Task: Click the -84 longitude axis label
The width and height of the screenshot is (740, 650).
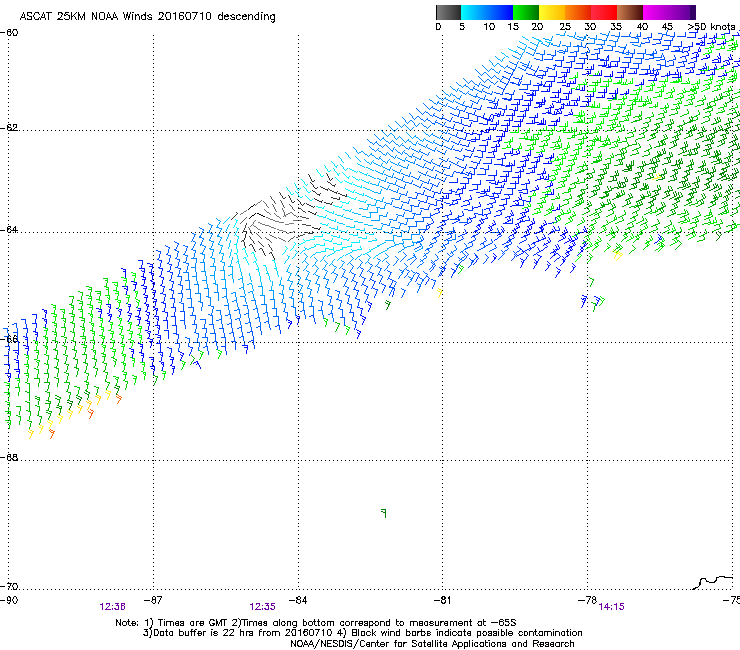Action: click(x=298, y=600)
